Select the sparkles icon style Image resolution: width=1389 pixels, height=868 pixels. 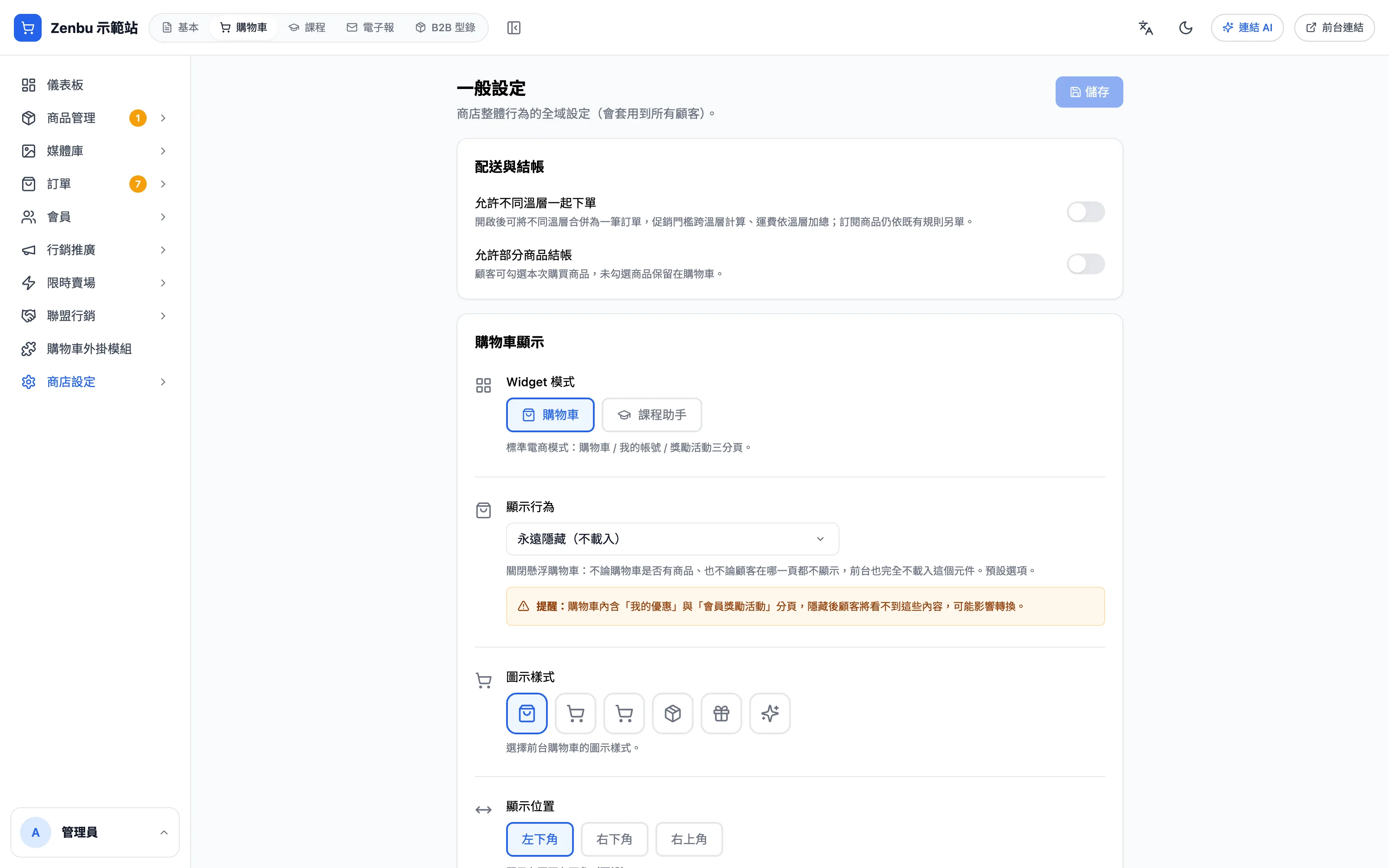click(x=770, y=713)
